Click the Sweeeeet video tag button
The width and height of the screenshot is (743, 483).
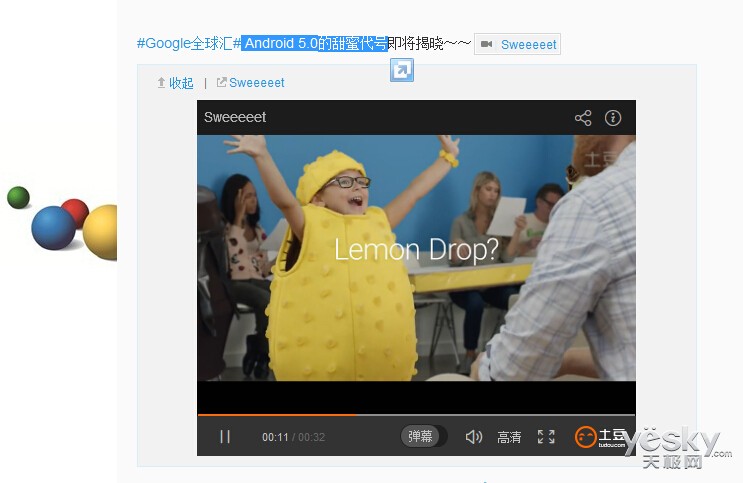(x=517, y=44)
